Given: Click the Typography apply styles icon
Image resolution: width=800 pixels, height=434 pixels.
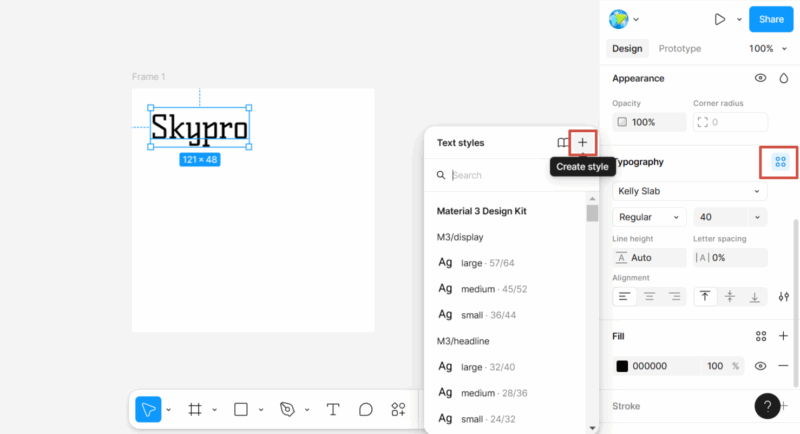Looking at the screenshot, I should click(780, 162).
